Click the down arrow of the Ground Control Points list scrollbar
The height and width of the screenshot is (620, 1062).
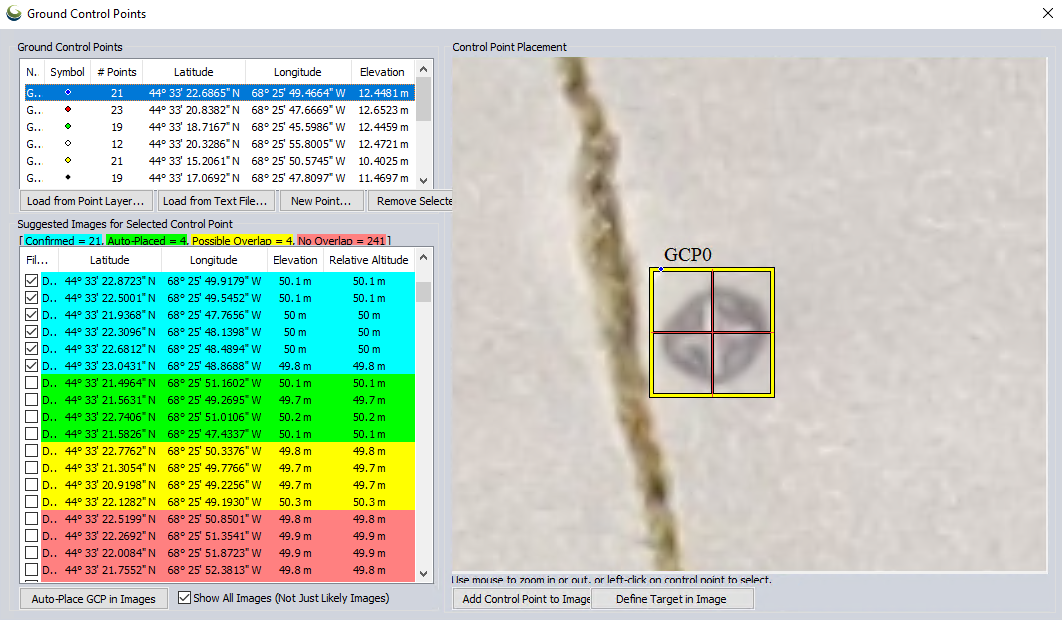tap(424, 180)
